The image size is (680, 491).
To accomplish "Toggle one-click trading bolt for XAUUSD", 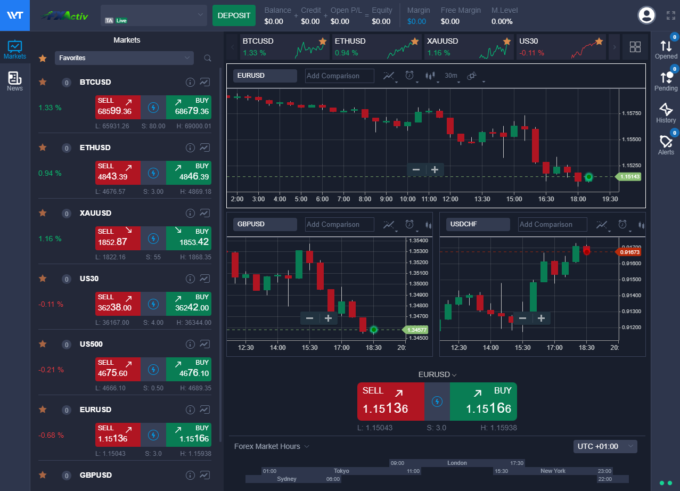I will [x=153, y=238].
